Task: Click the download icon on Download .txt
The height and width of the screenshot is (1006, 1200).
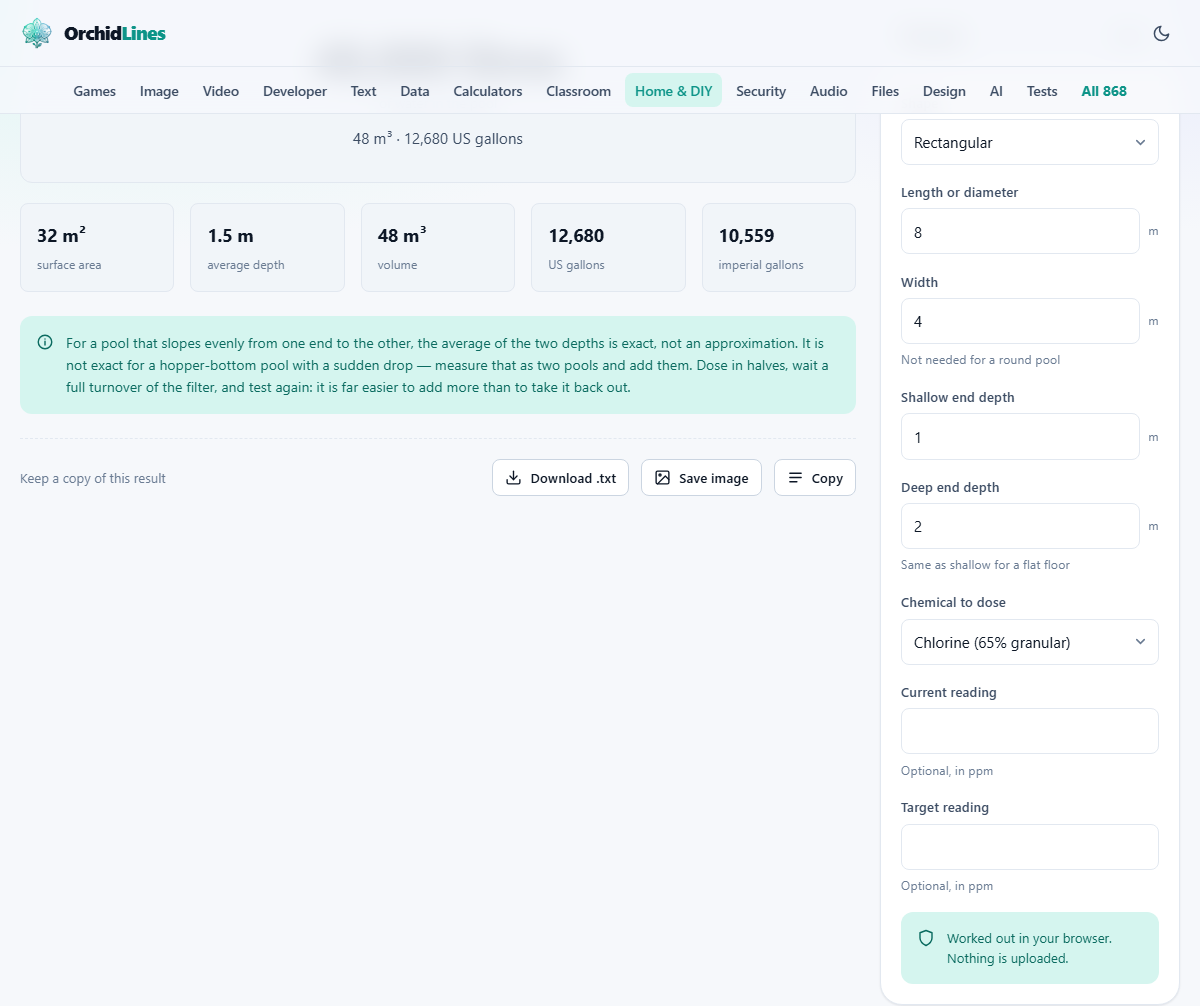Action: coord(513,478)
